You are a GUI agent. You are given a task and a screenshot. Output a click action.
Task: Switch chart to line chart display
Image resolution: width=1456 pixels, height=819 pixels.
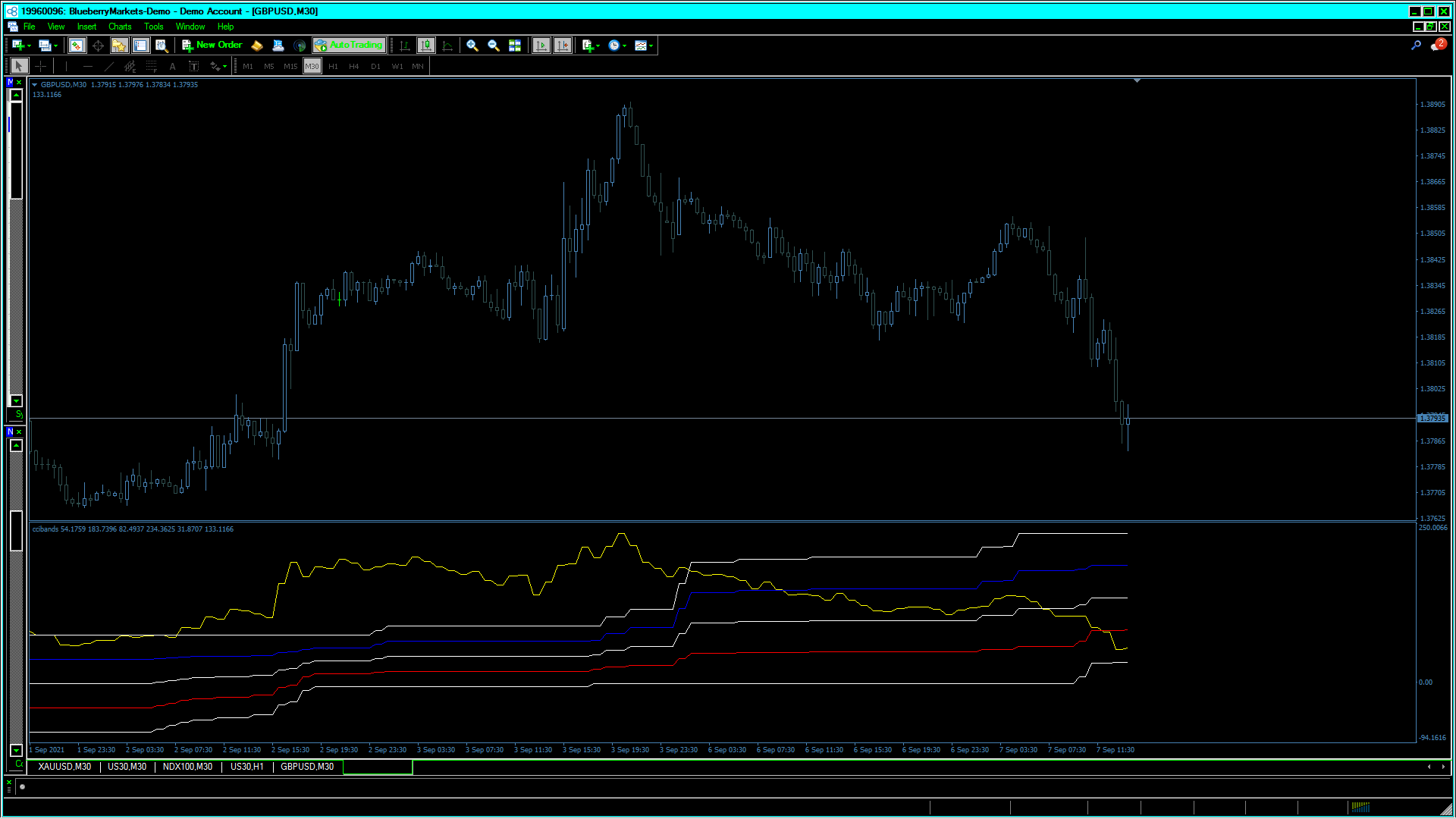tap(447, 45)
